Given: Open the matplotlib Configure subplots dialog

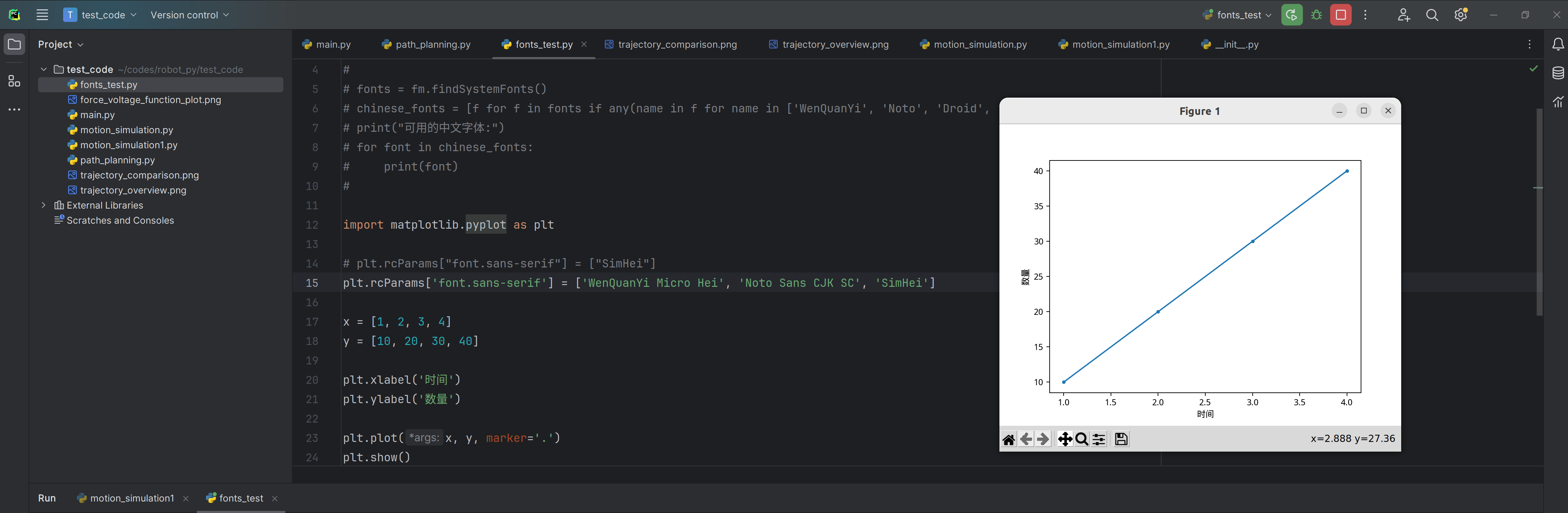Looking at the screenshot, I should pos(1099,439).
